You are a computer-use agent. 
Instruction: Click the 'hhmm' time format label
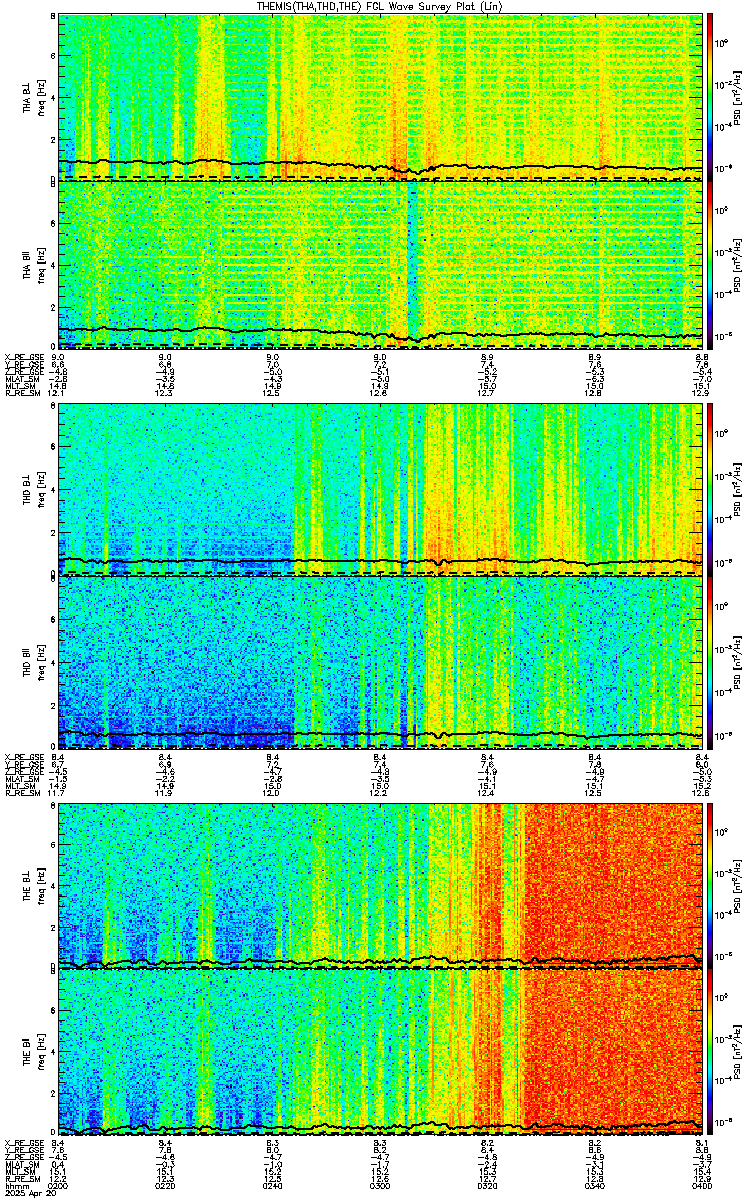pyautogui.click(x=15, y=1186)
